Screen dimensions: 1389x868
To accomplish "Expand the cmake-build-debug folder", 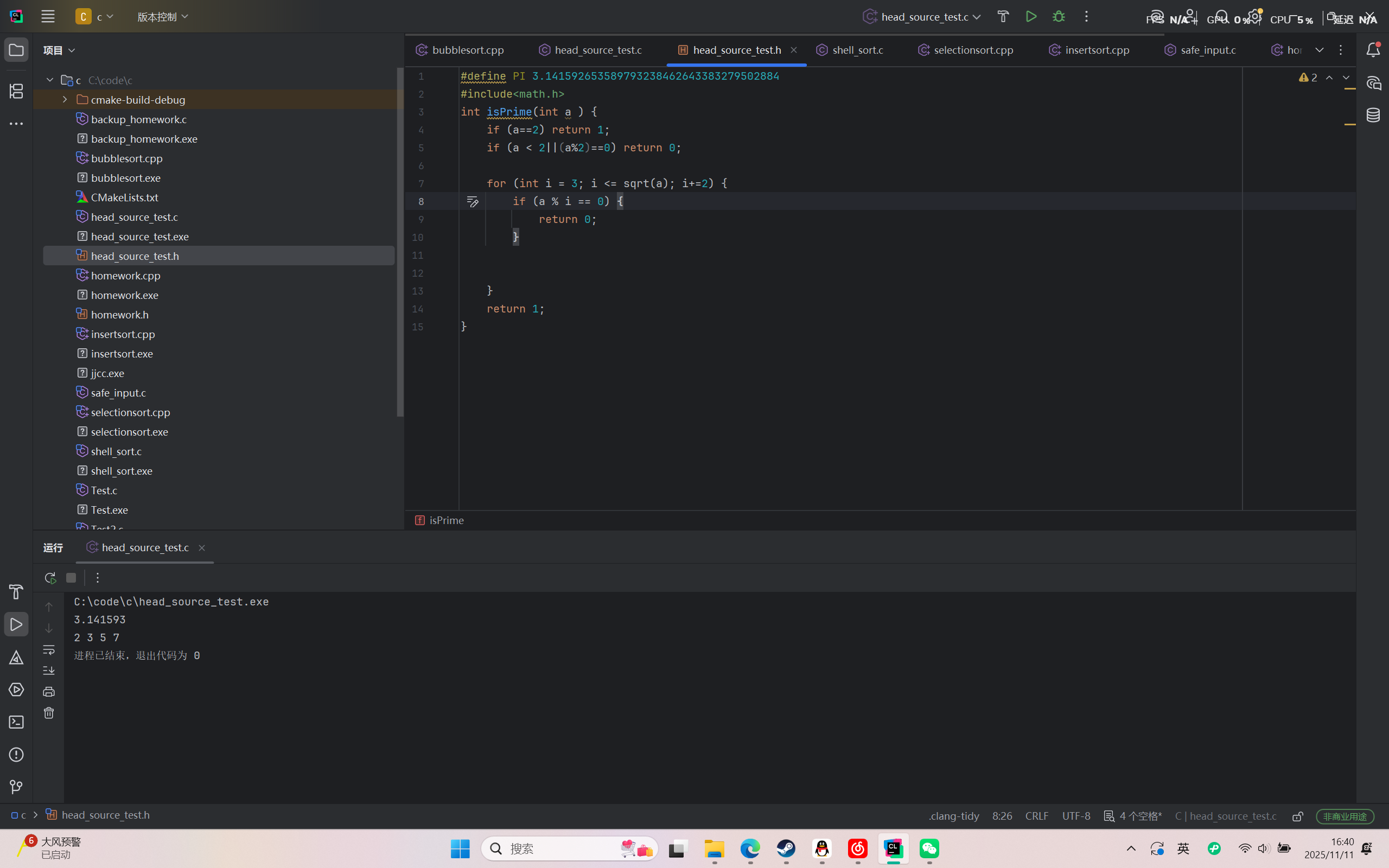I will click(x=65, y=100).
